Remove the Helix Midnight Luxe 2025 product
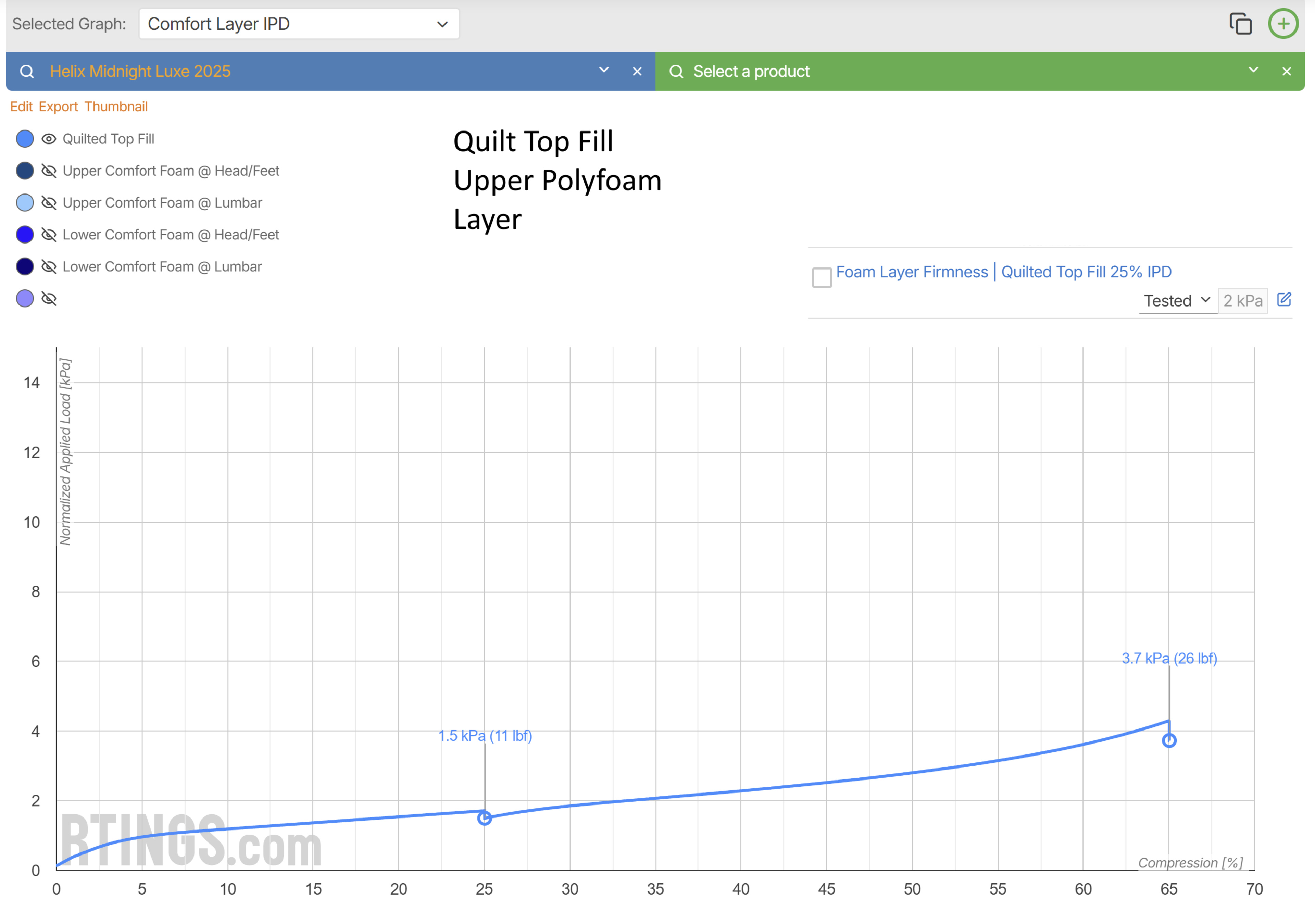The image size is (1315, 924). point(637,72)
